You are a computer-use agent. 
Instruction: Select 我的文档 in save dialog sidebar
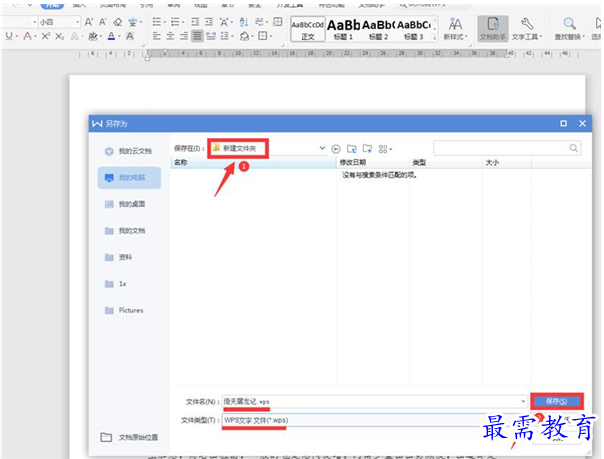128,231
